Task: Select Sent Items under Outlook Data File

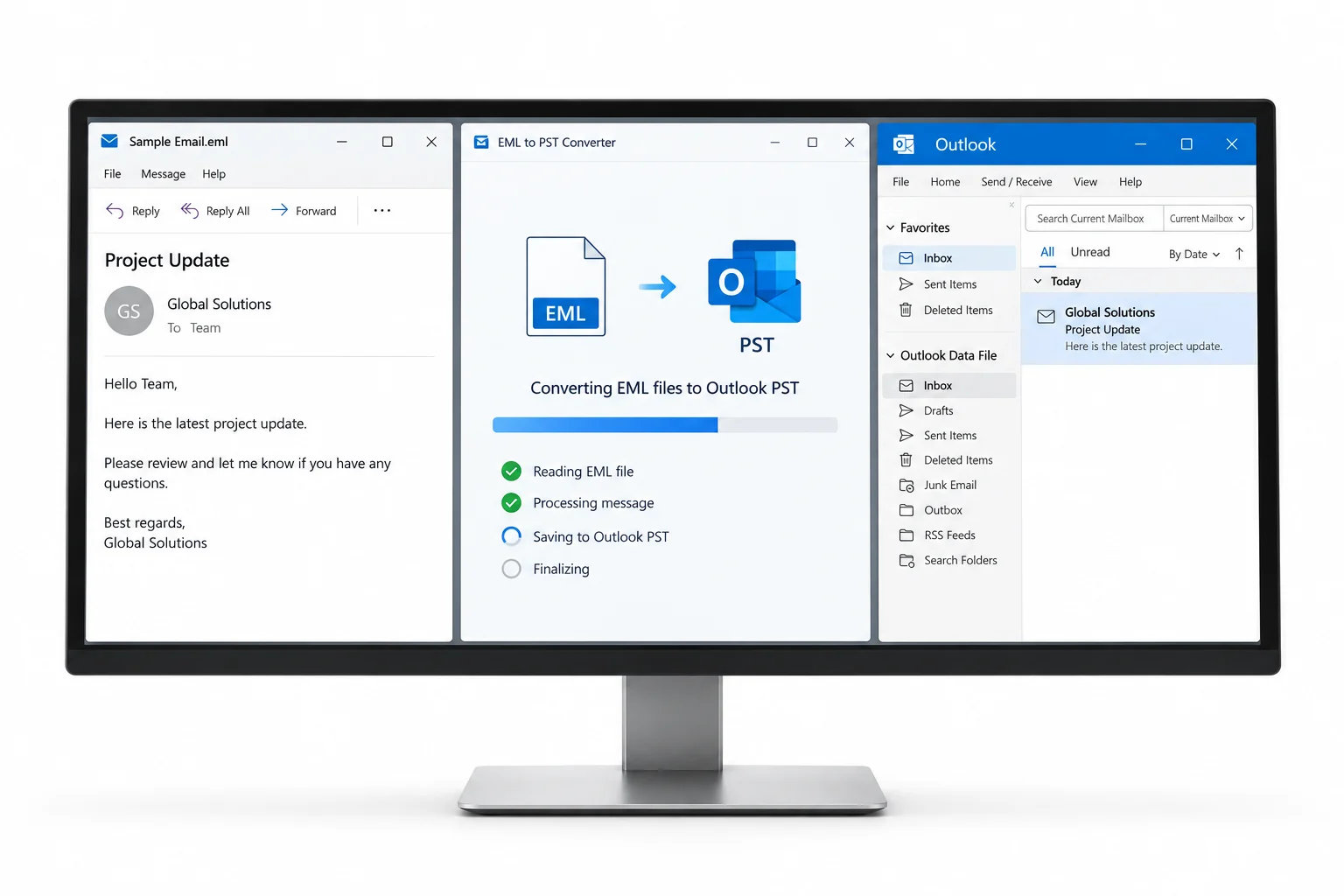Action: click(949, 436)
